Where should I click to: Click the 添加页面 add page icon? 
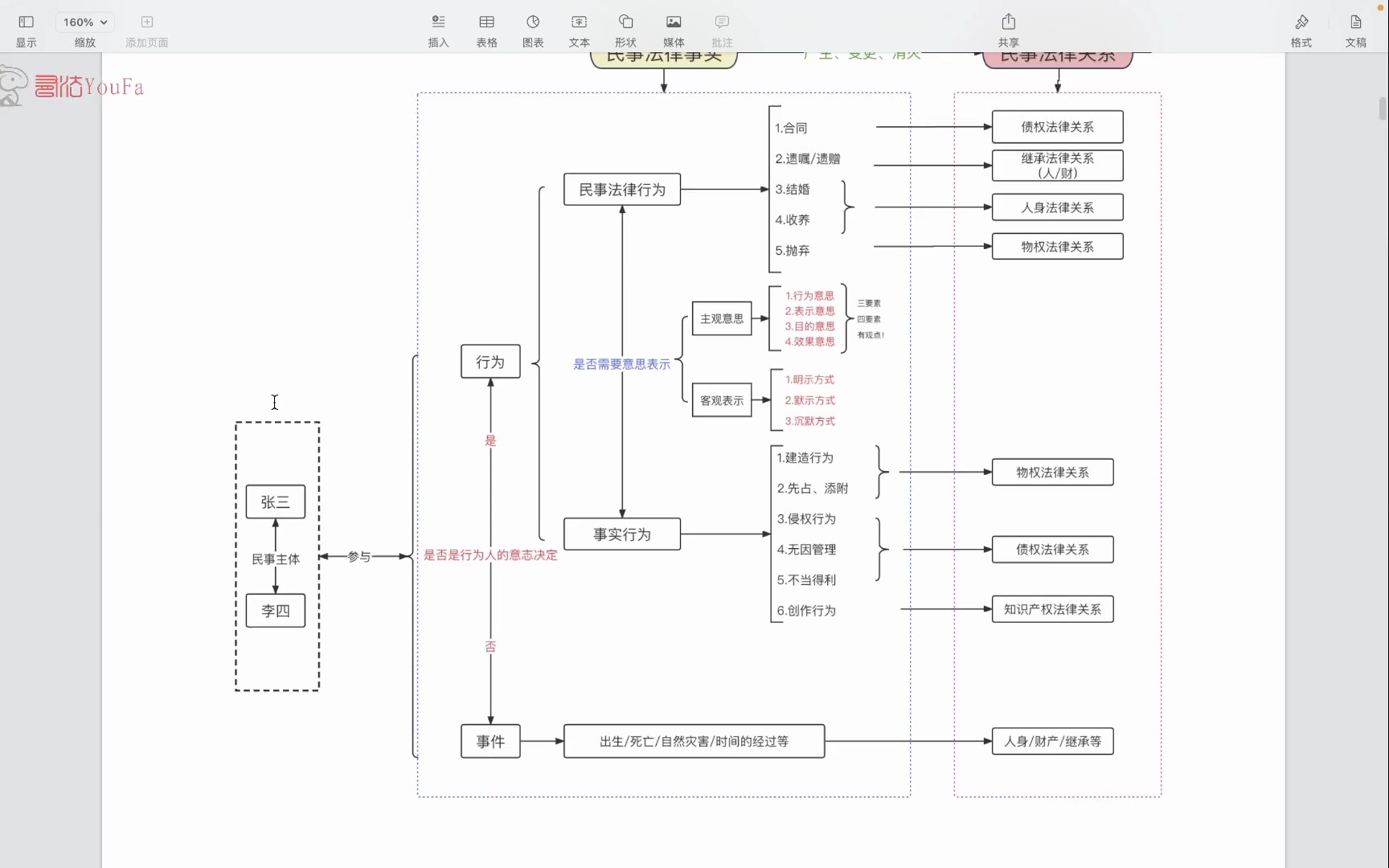[x=147, y=22]
